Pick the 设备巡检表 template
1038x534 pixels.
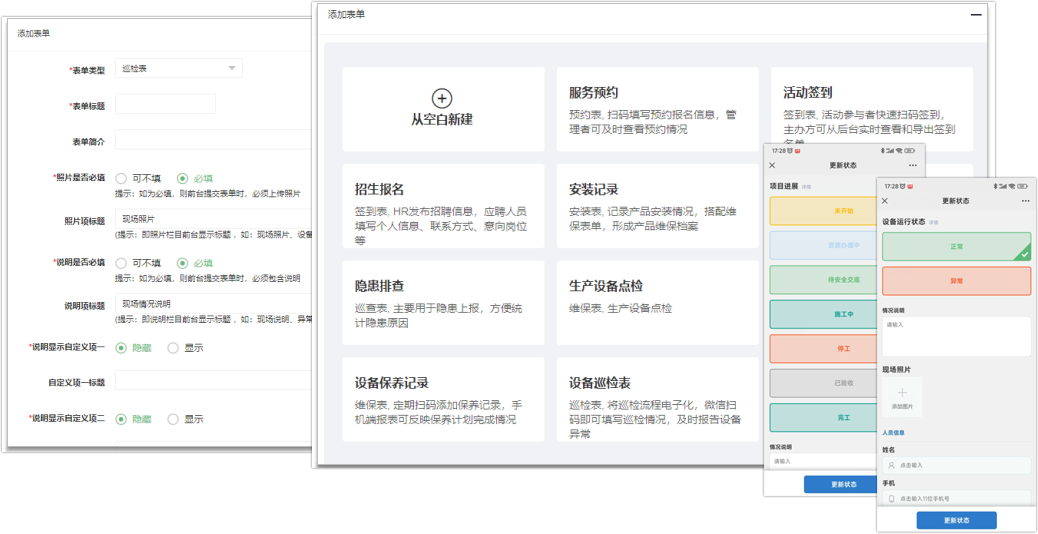coord(657,400)
